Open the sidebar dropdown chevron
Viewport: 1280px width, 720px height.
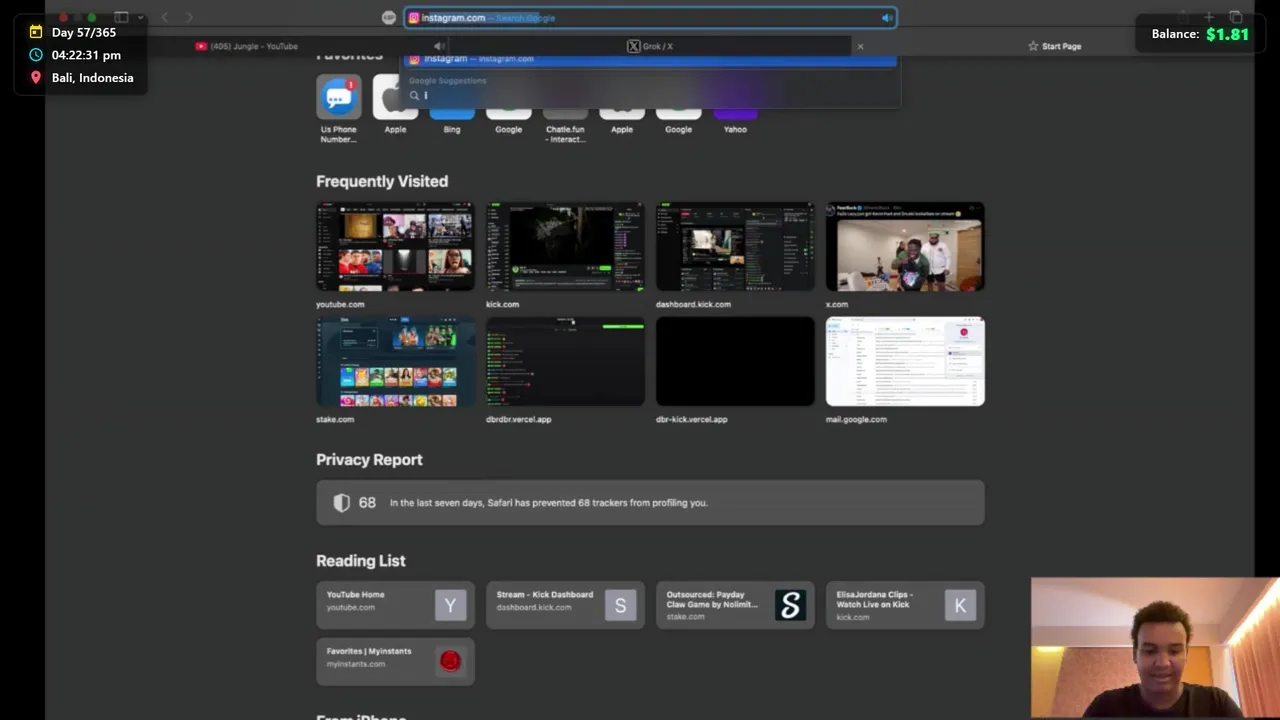tap(140, 17)
